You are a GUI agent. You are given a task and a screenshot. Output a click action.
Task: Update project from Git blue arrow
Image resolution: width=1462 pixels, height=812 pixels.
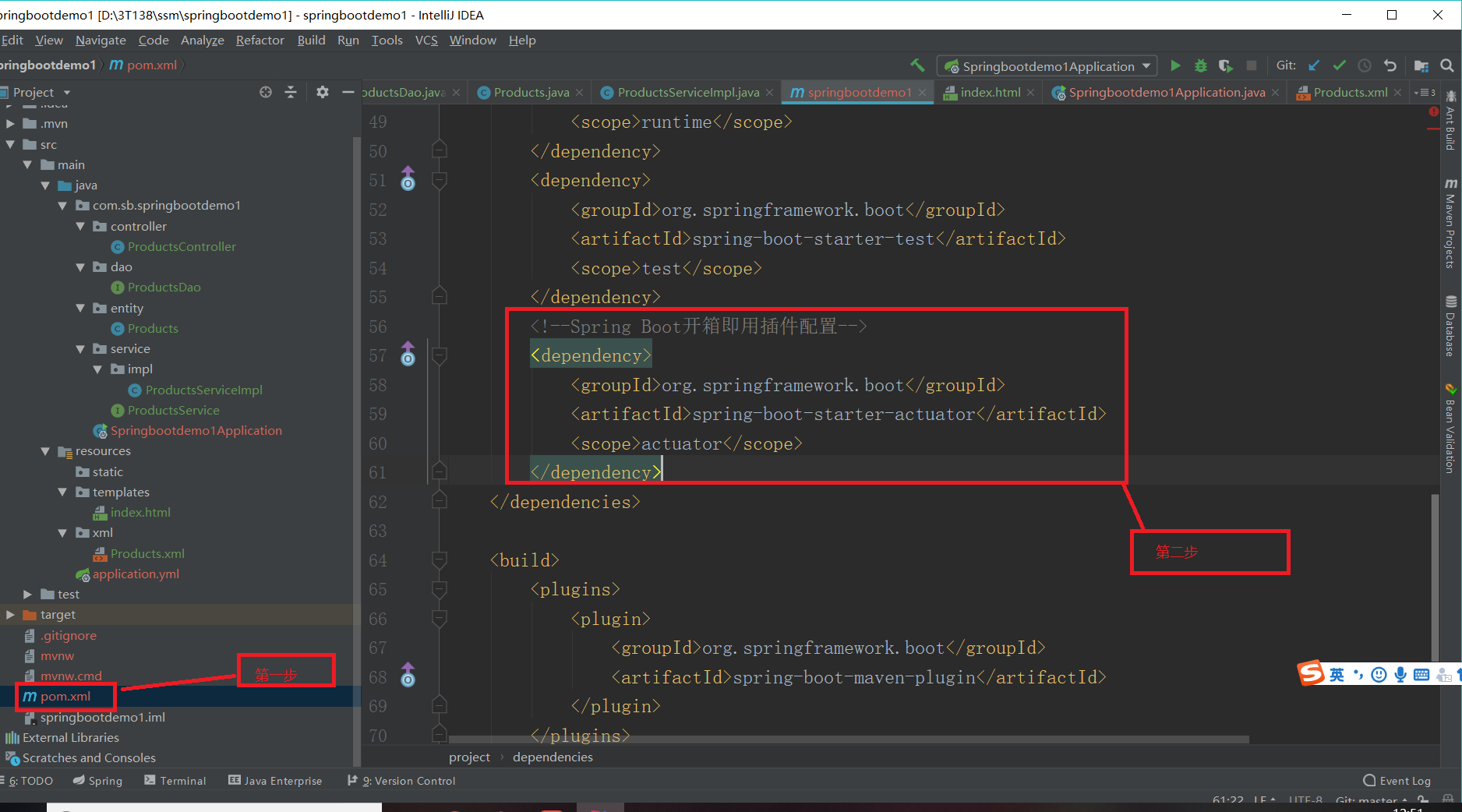[1314, 65]
